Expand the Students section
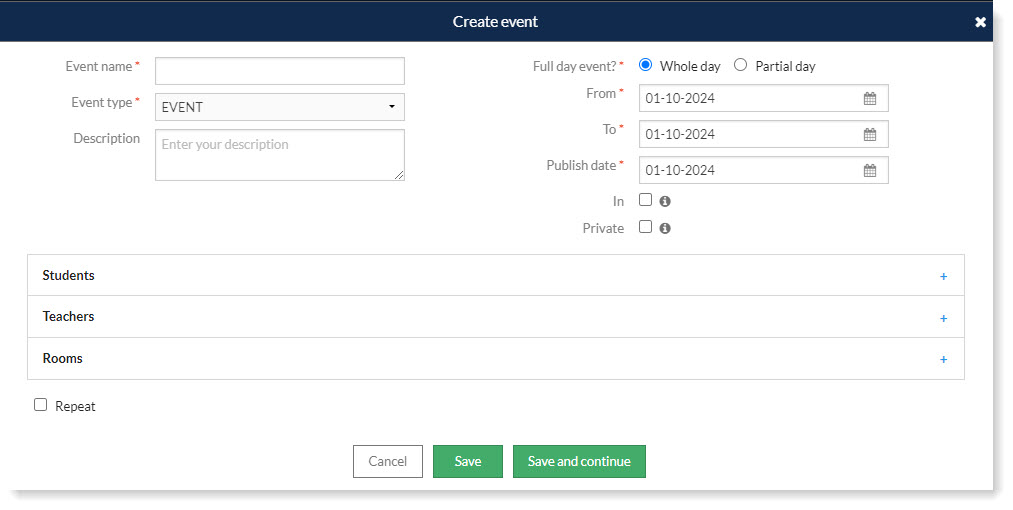Viewport: 1013px width, 510px height. (943, 276)
